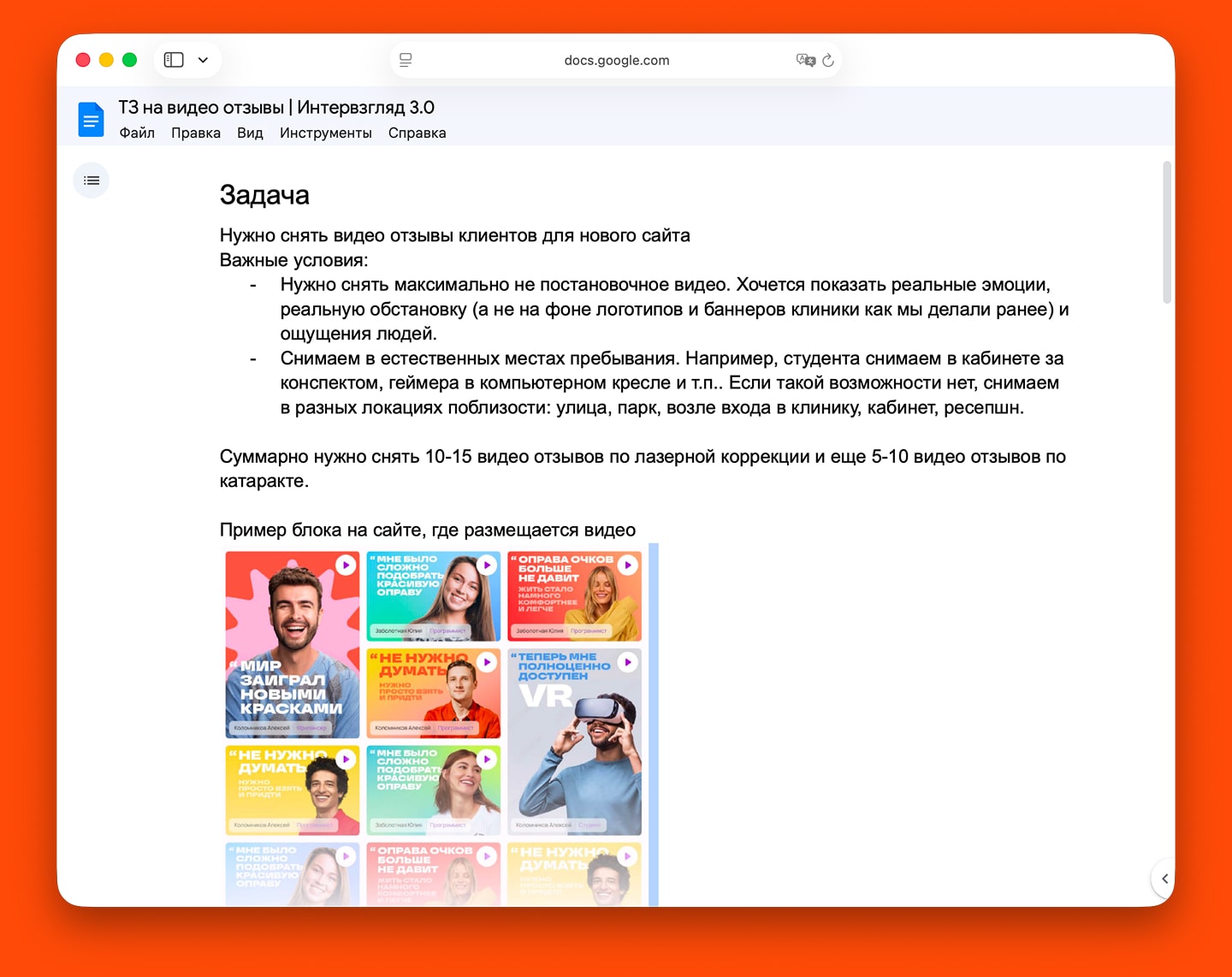1232x977 pixels.
Task: Click bullet text «Снимаем в естественных местах пребывания»
Action: click(672, 382)
